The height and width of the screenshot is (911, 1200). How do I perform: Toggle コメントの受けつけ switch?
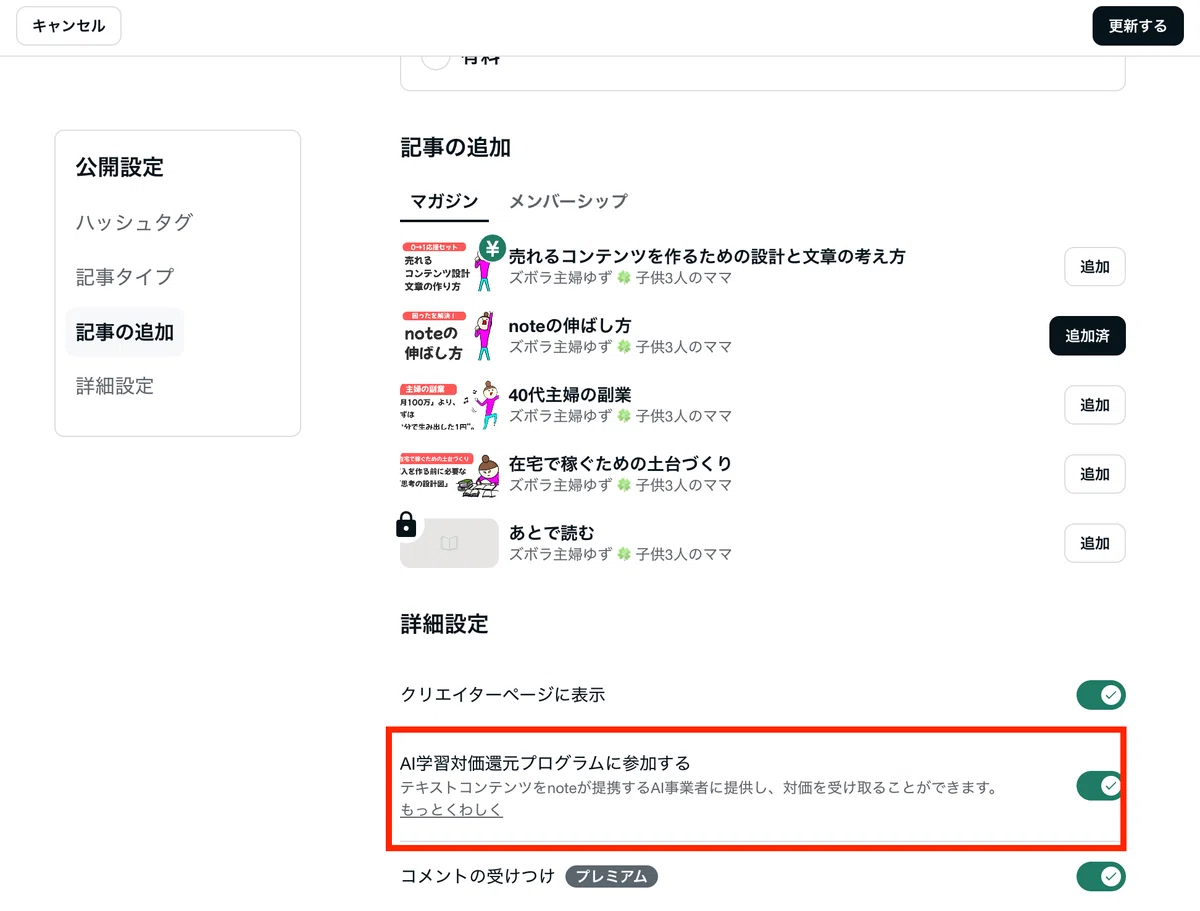[x=1101, y=877]
